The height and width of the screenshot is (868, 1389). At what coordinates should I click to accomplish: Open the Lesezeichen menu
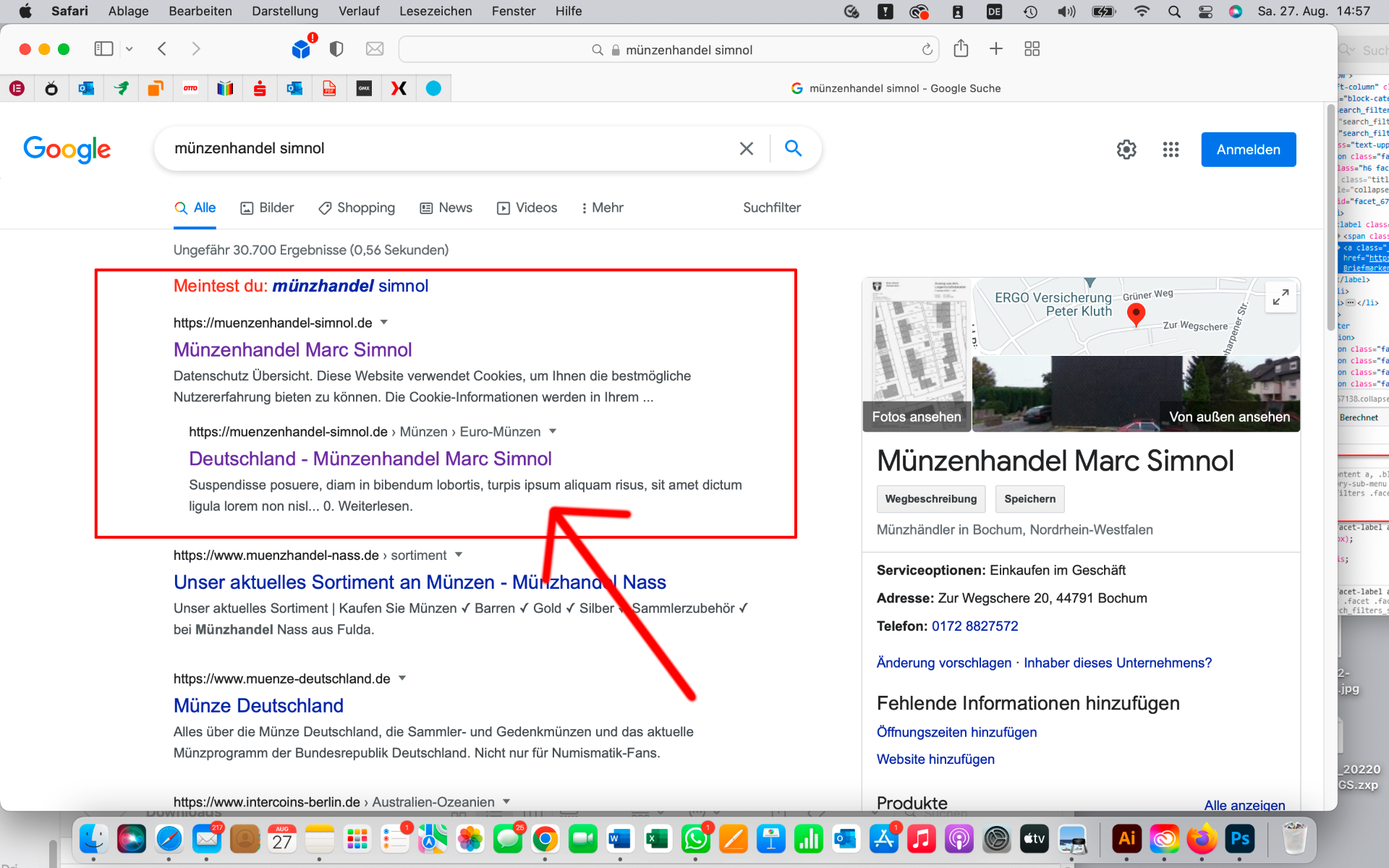click(x=435, y=11)
